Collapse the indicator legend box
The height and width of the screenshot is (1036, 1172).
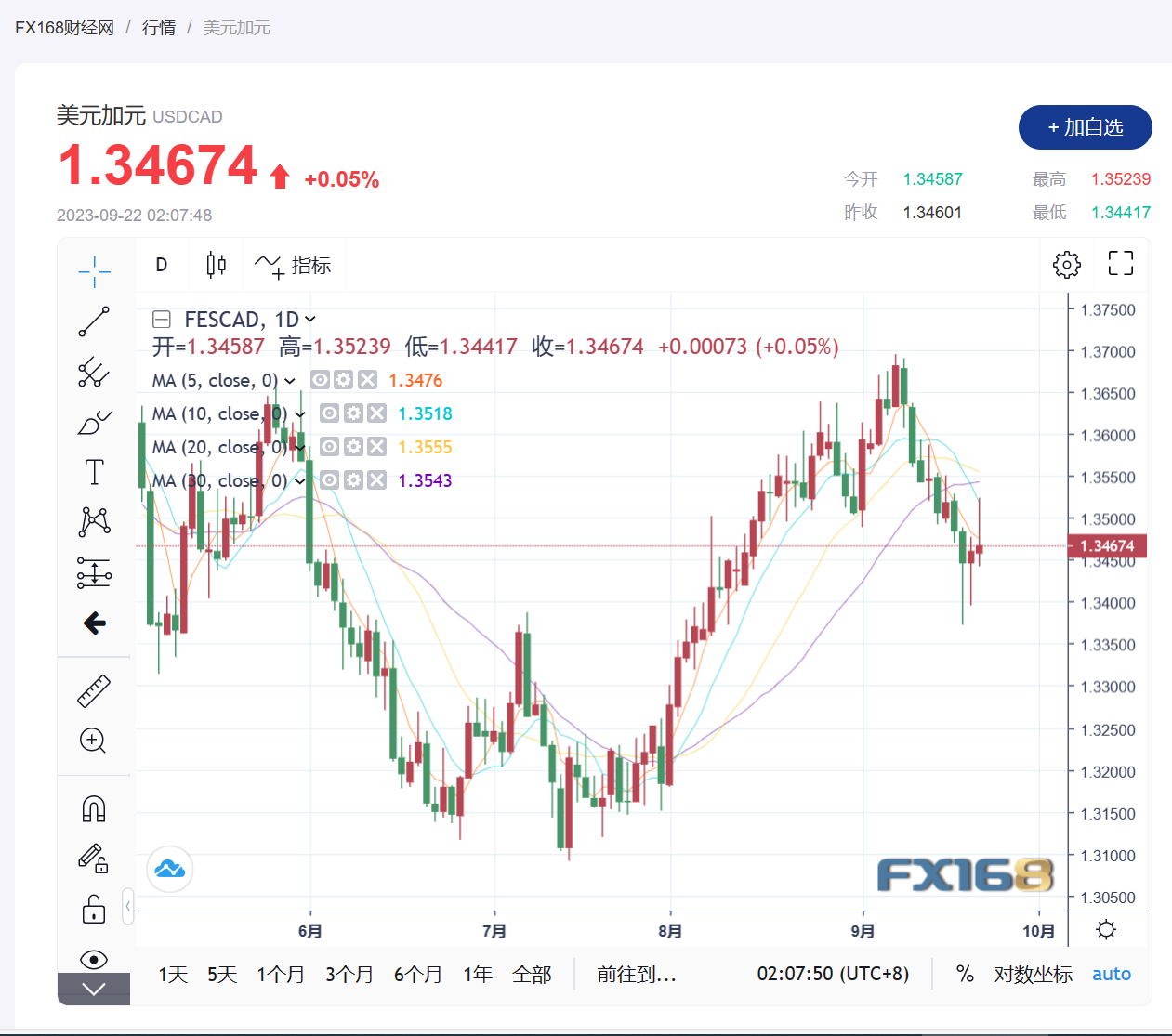click(162, 320)
